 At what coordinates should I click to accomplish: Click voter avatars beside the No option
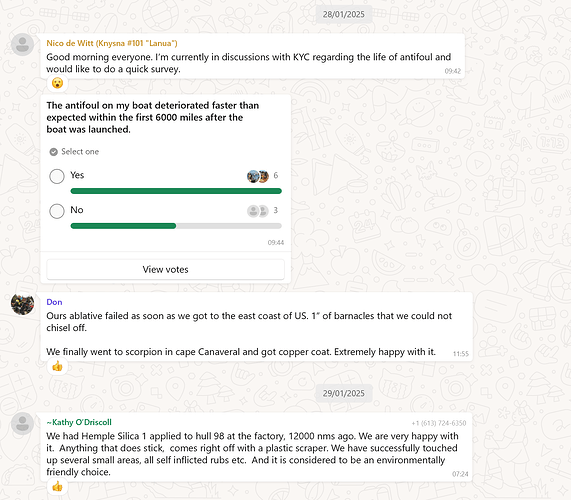tap(258, 211)
